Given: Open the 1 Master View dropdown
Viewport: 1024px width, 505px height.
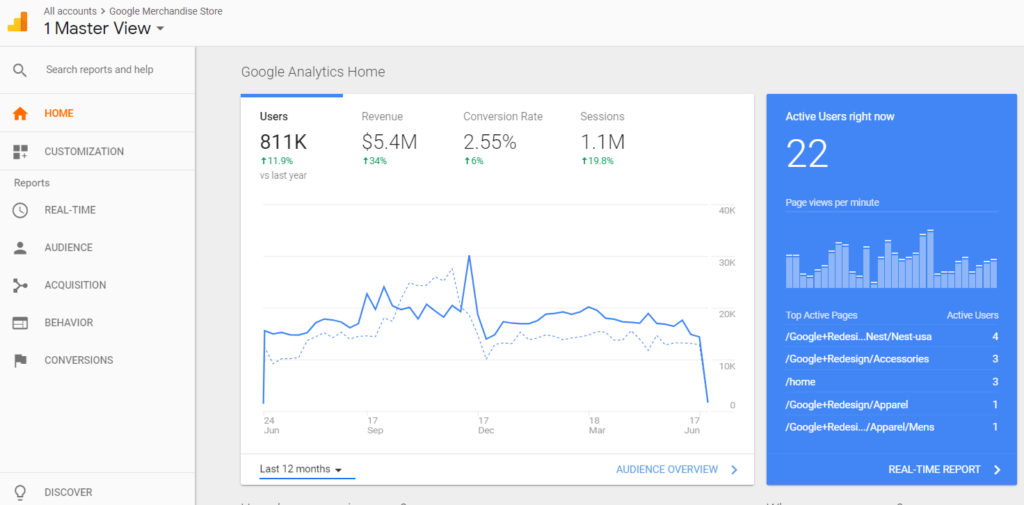Looking at the screenshot, I should point(104,28).
